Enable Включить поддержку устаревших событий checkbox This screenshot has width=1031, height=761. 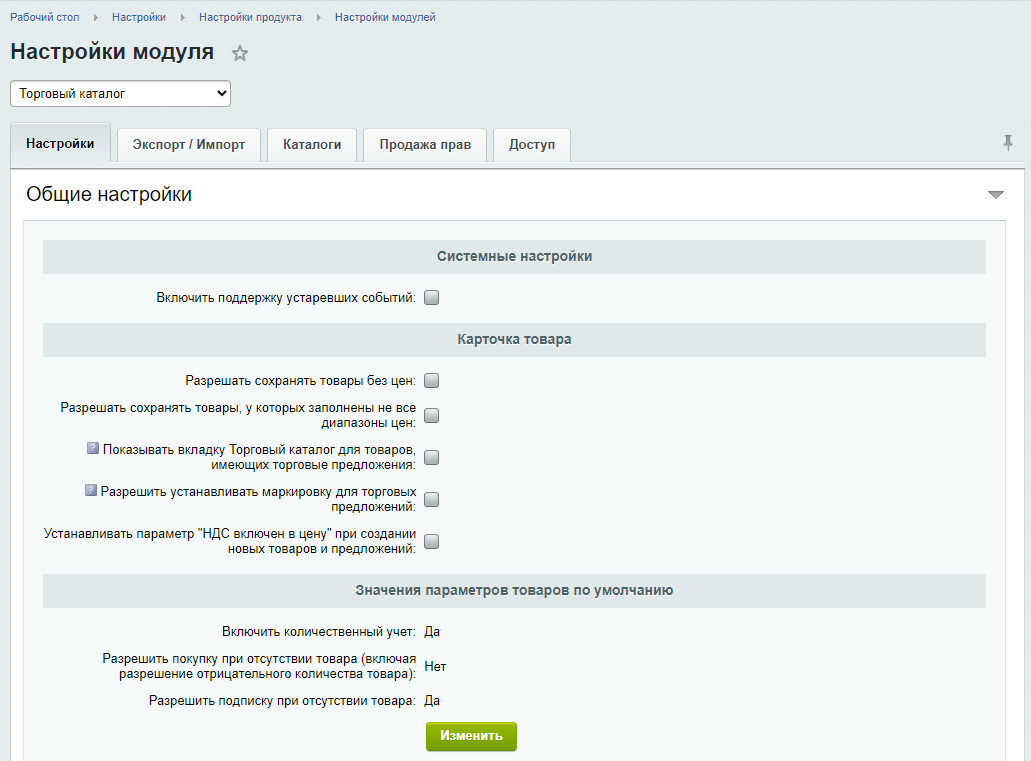coord(431,298)
